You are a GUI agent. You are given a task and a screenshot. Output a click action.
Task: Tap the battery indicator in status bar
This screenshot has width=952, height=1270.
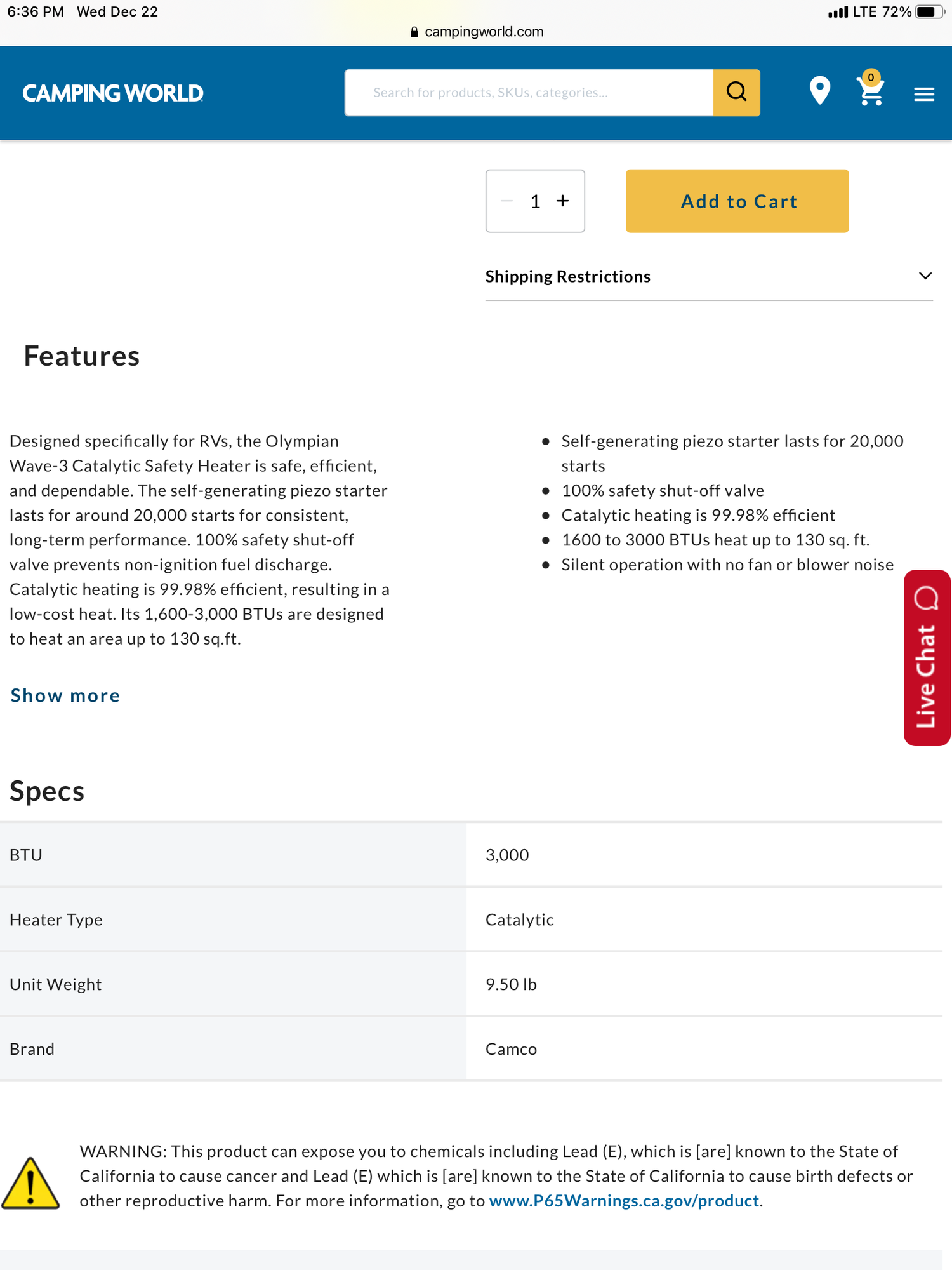click(930, 12)
